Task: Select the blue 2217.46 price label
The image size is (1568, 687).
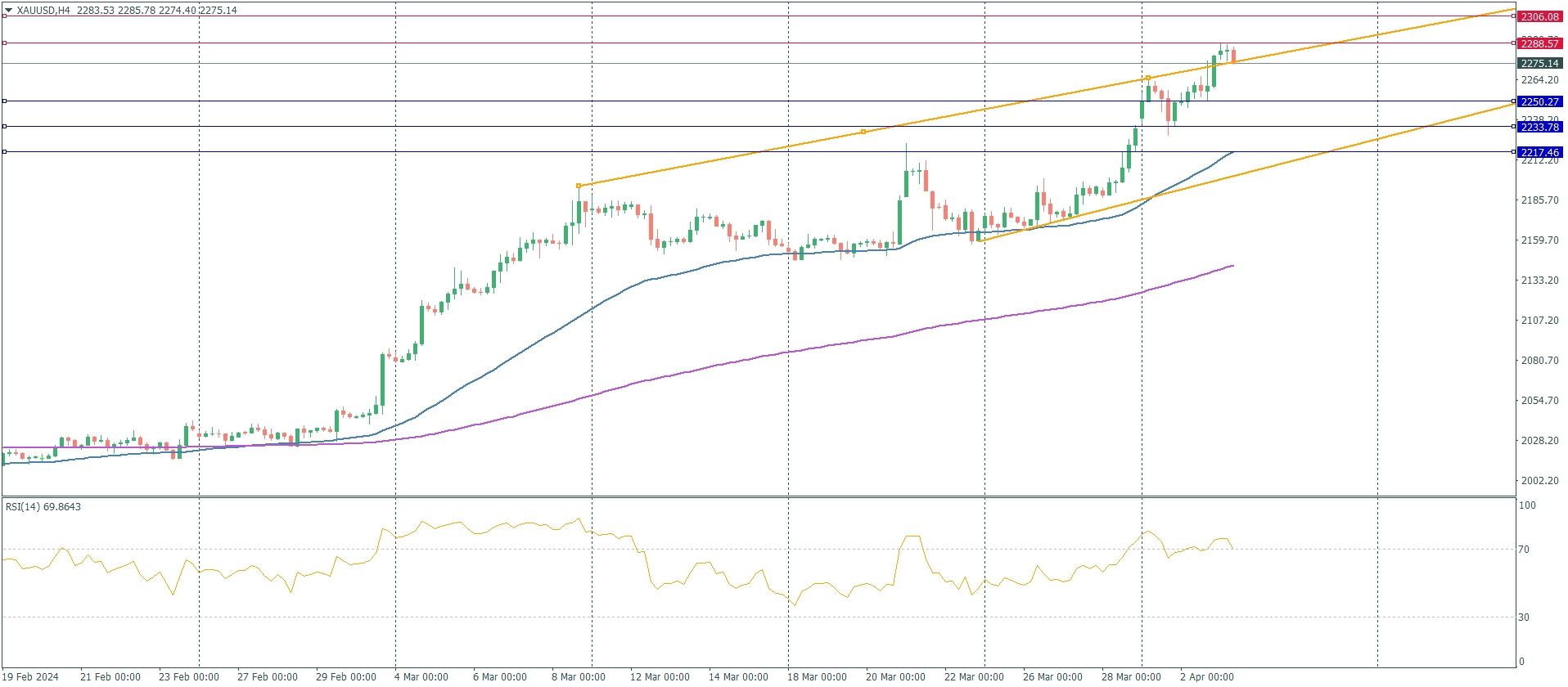Action: pyautogui.click(x=1539, y=152)
